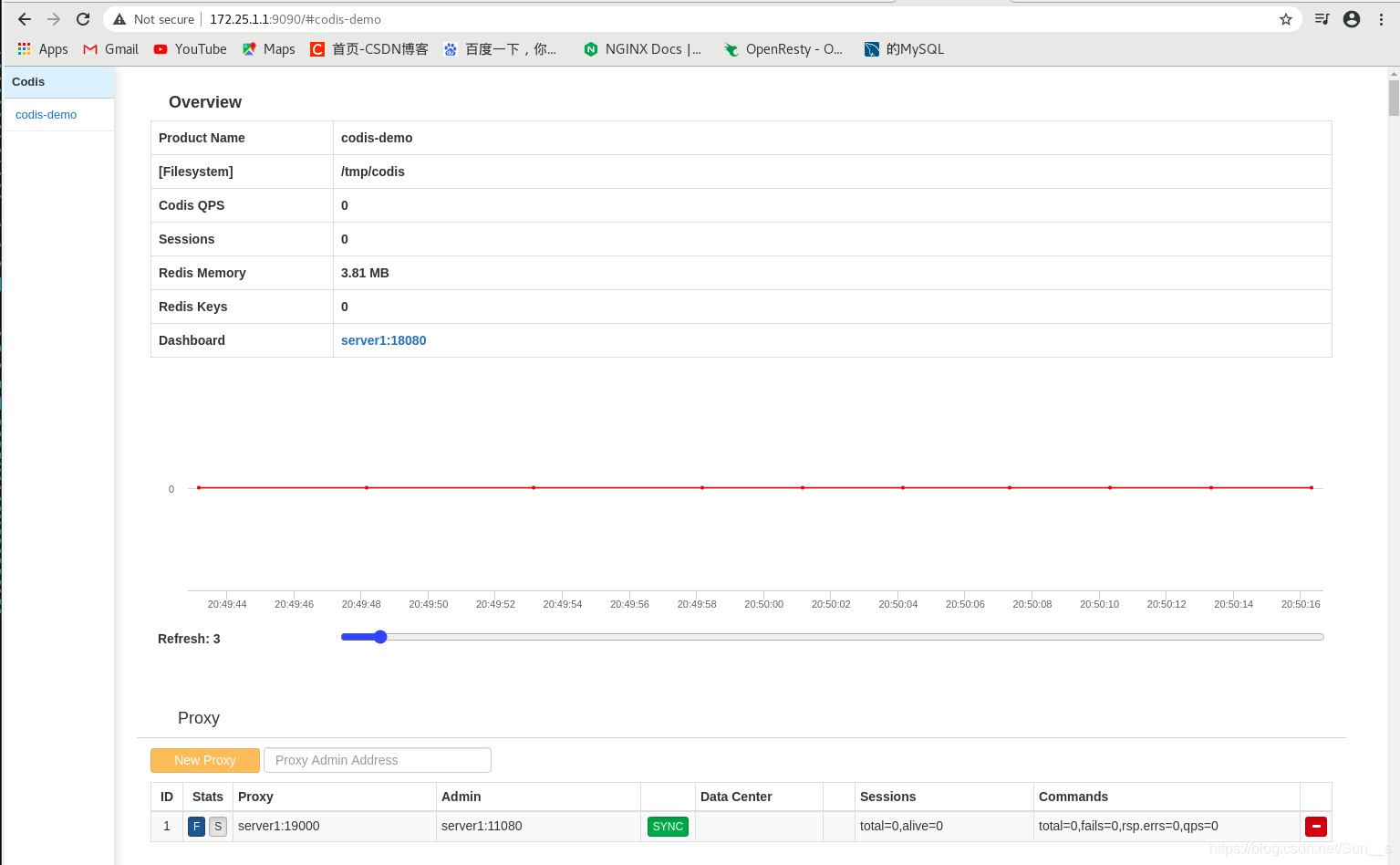The height and width of the screenshot is (865, 1400).
Task: Open the NGINX Docs bookmark
Action: coord(642,49)
